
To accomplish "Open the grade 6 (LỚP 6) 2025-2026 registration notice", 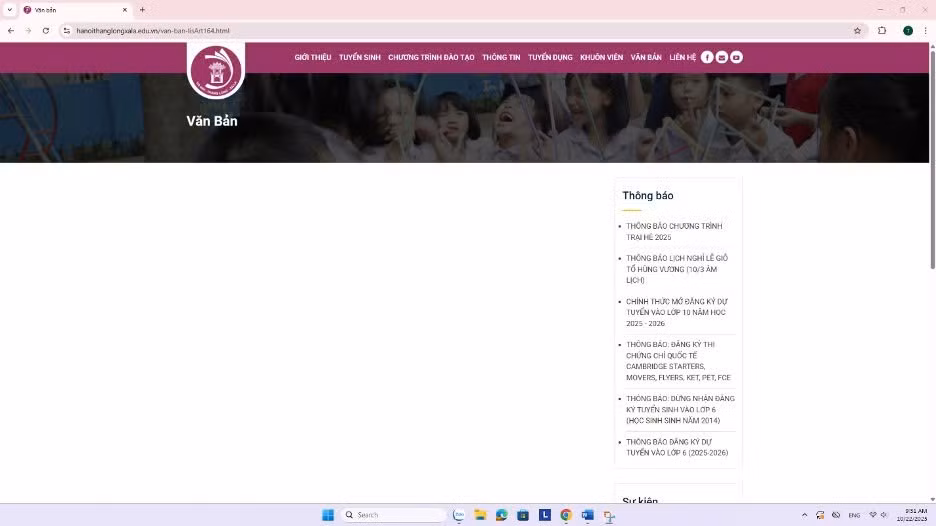I will pyautogui.click(x=677, y=447).
